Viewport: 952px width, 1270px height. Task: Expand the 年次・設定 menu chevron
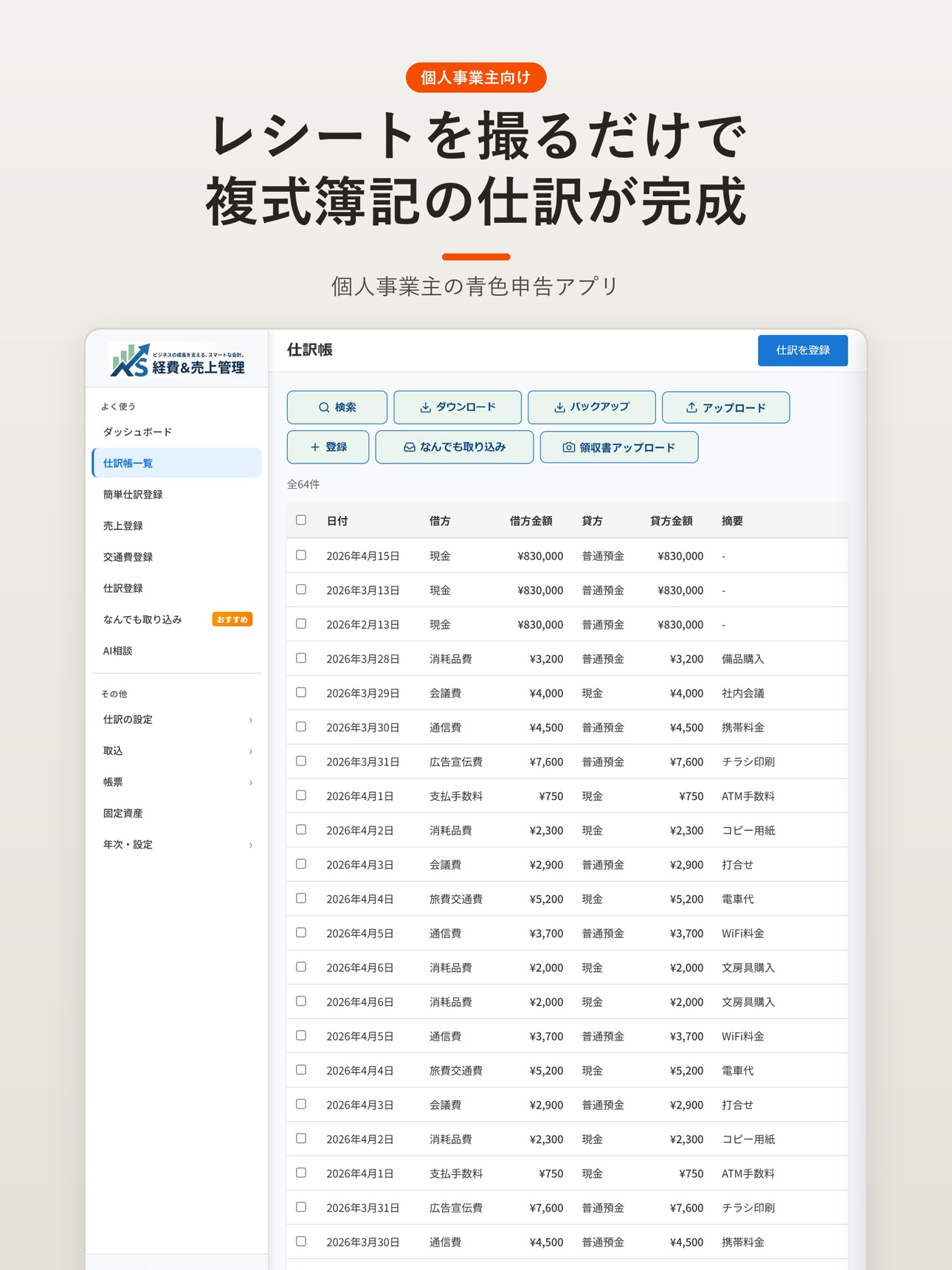(x=251, y=845)
